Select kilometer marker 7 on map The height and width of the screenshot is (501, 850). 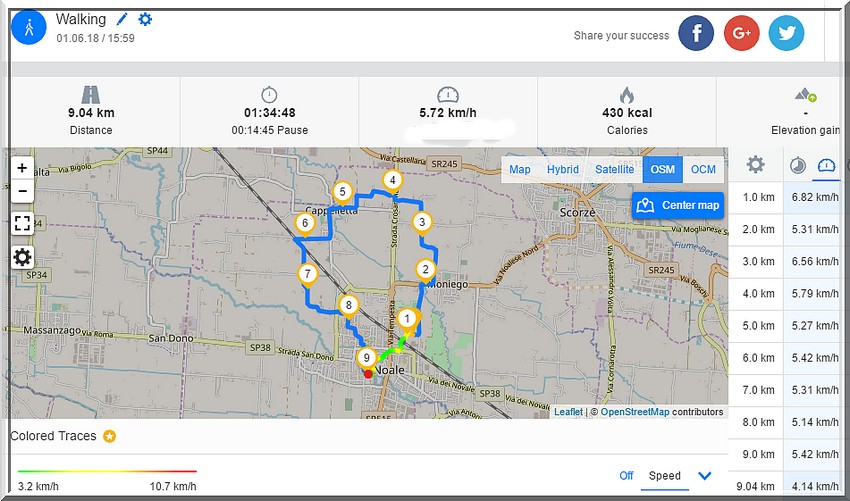(x=307, y=275)
